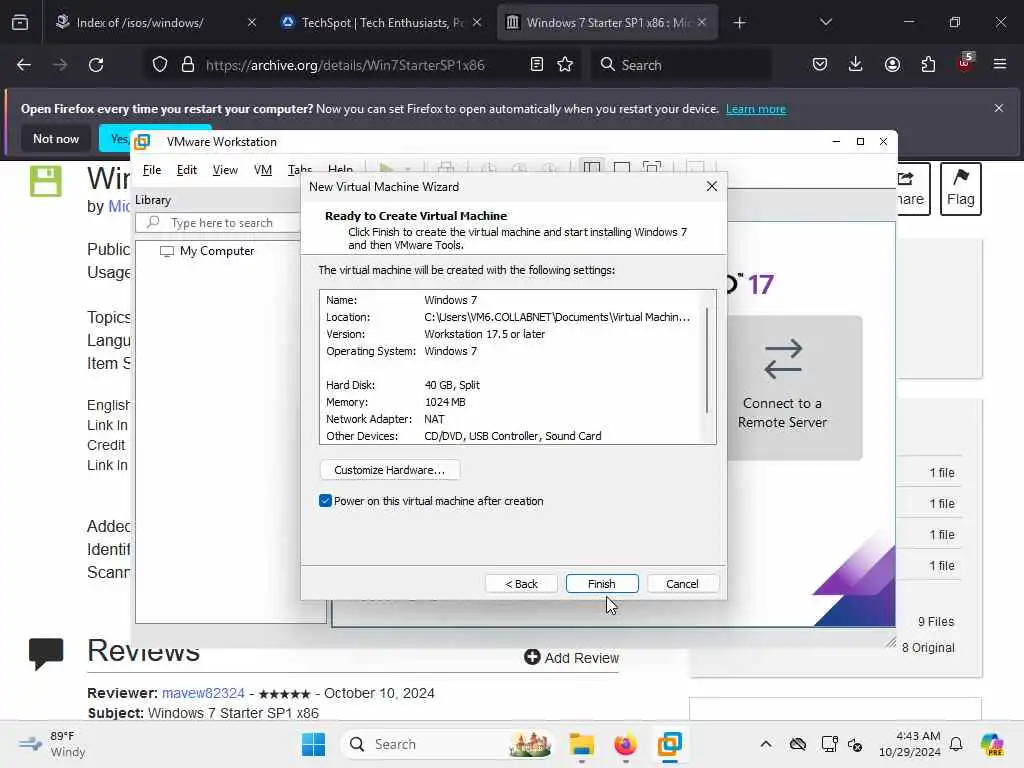Viewport: 1024px width, 768px height.
Task: Click the Reviews speech bubble icon
Action: coord(46,654)
